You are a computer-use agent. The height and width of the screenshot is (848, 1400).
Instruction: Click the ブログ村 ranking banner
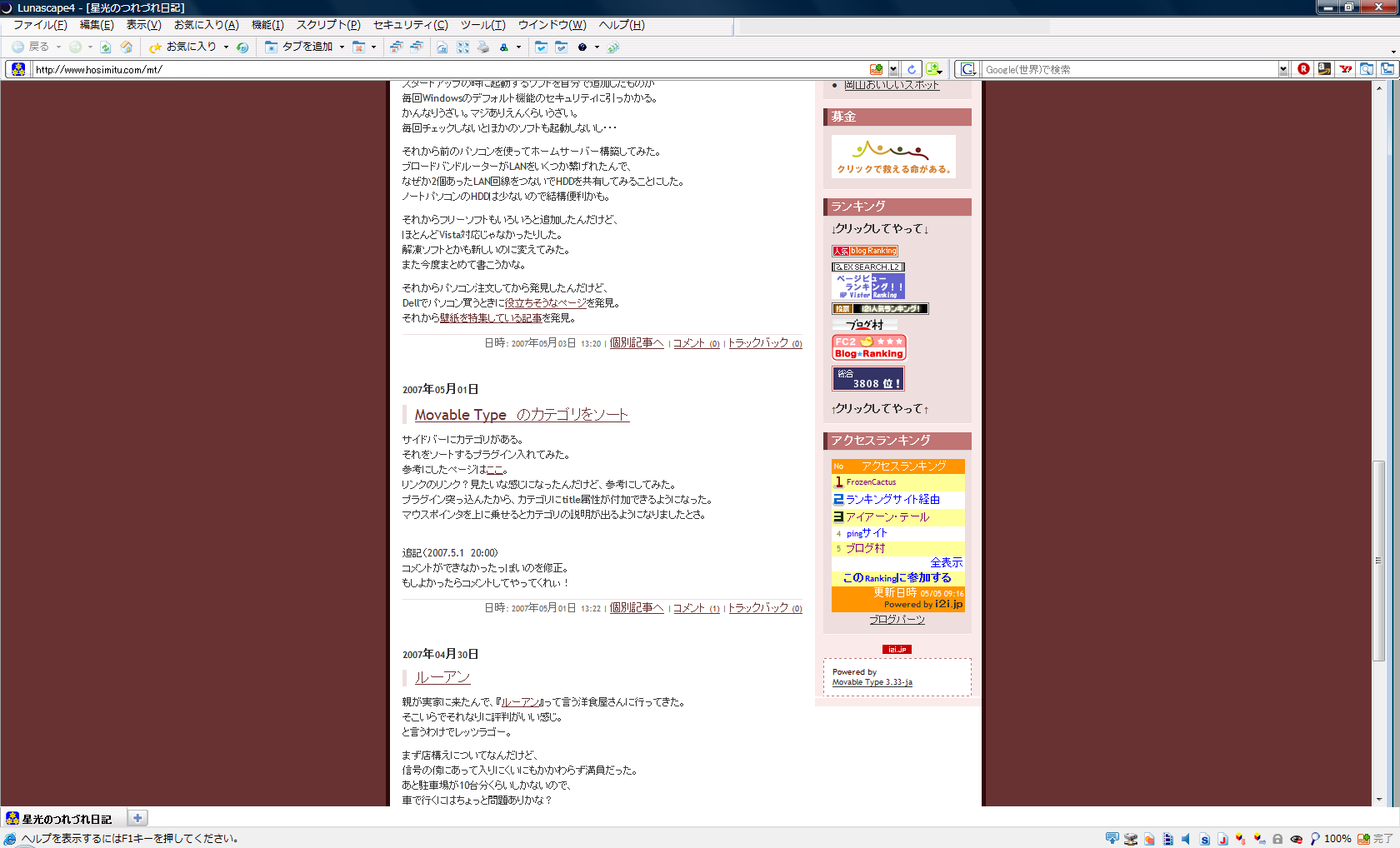click(864, 325)
